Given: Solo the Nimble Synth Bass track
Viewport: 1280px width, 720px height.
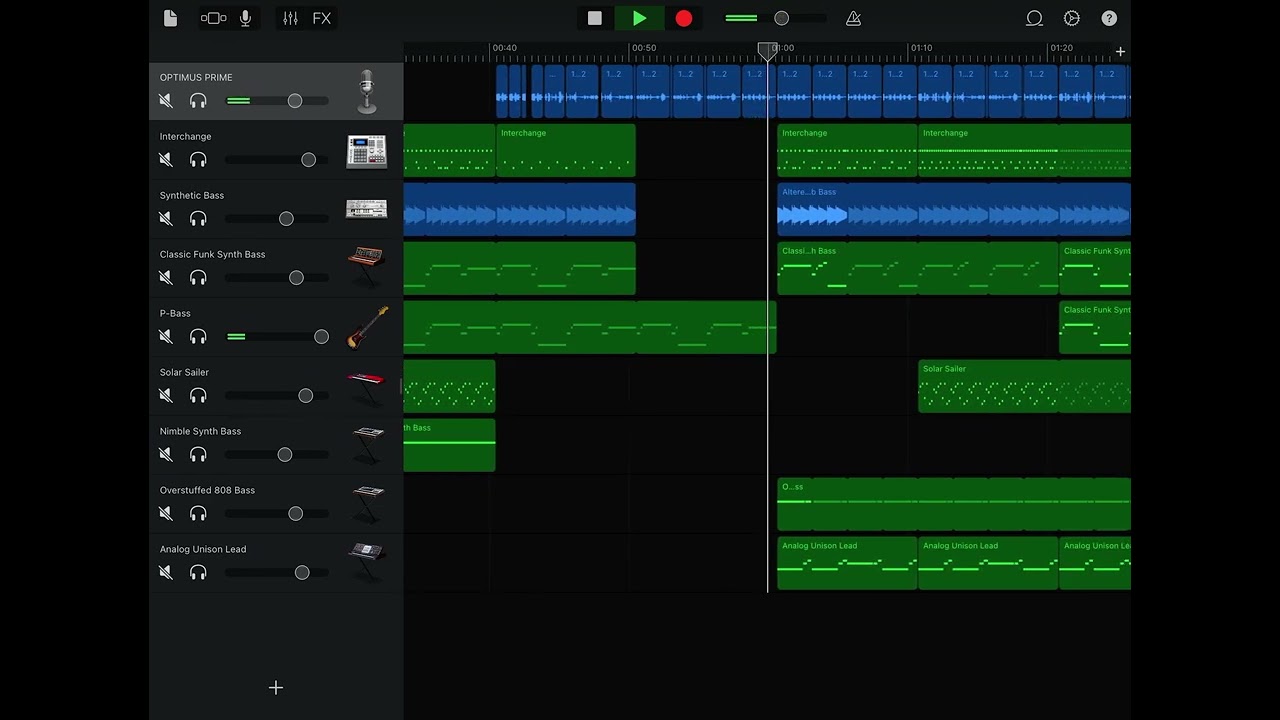Looking at the screenshot, I should 198,455.
